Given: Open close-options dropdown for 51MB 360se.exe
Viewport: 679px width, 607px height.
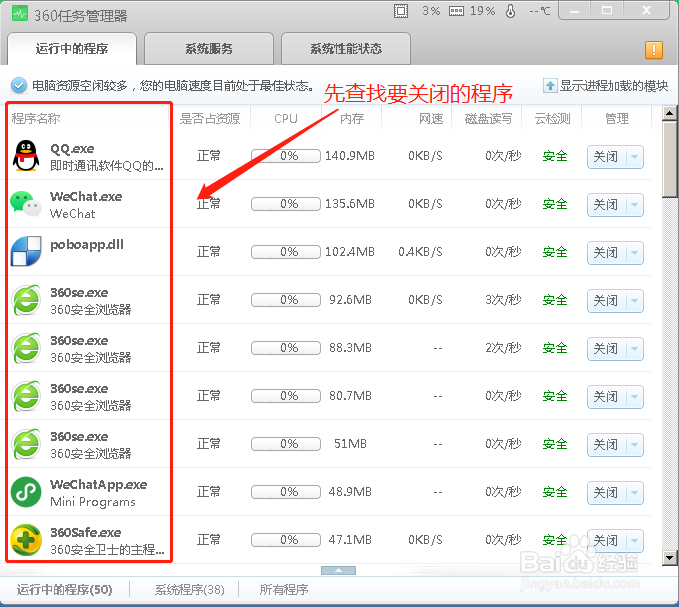Looking at the screenshot, I should [634, 445].
